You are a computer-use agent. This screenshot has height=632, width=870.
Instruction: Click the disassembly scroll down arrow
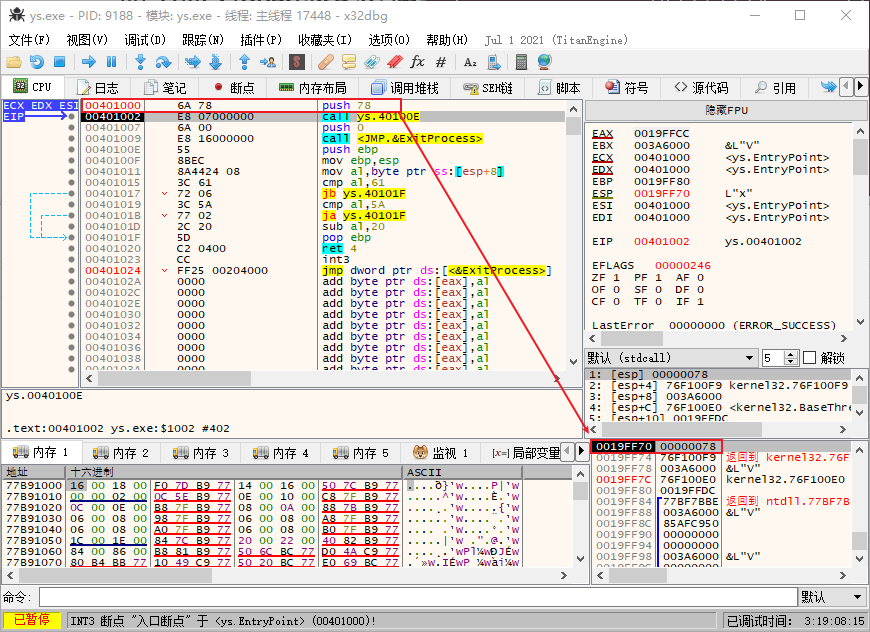pyautogui.click(x=574, y=362)
